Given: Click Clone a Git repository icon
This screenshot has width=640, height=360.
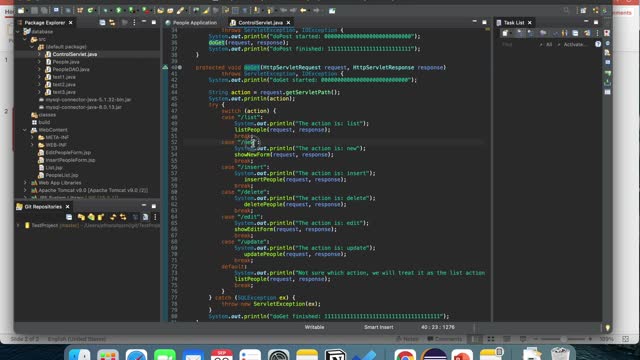Looking at the screenshot, I should [x=91, y=217].
